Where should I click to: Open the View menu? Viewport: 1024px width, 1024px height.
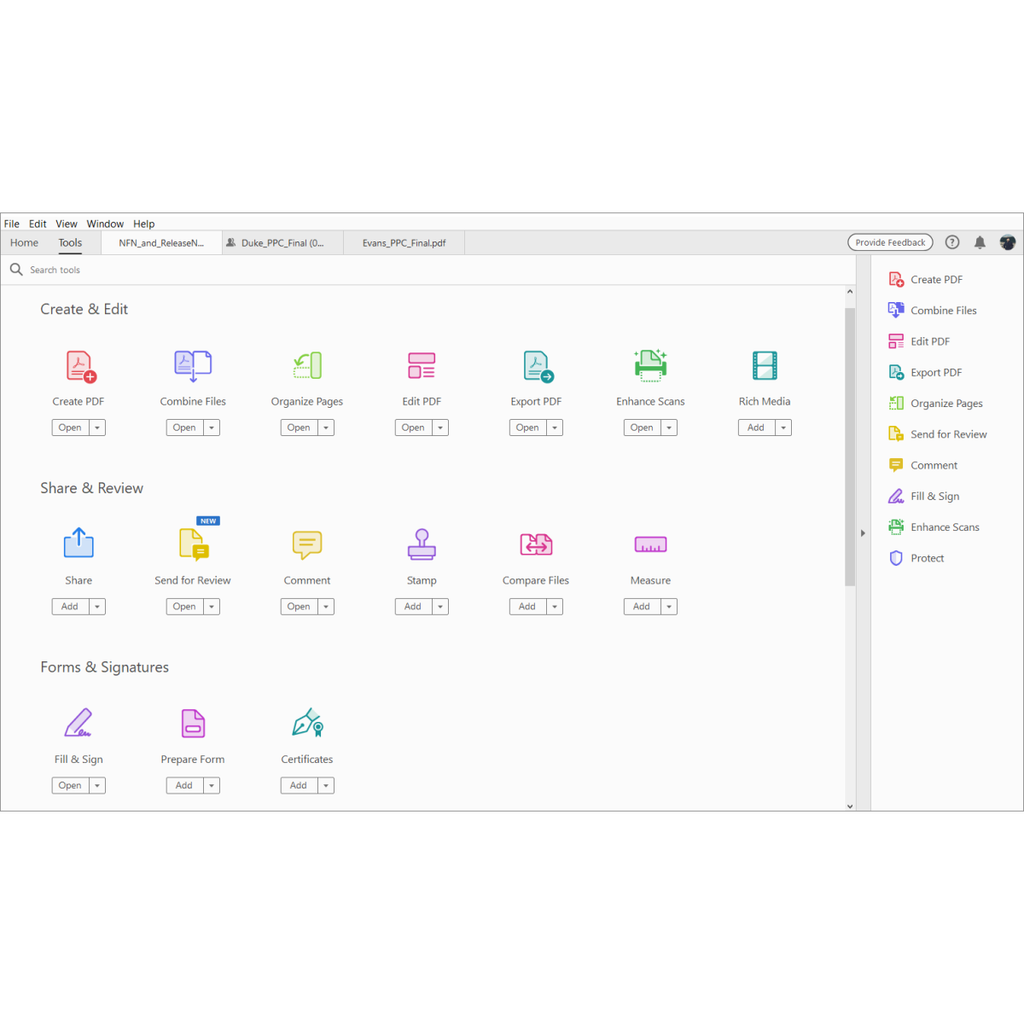click(66, 223)
